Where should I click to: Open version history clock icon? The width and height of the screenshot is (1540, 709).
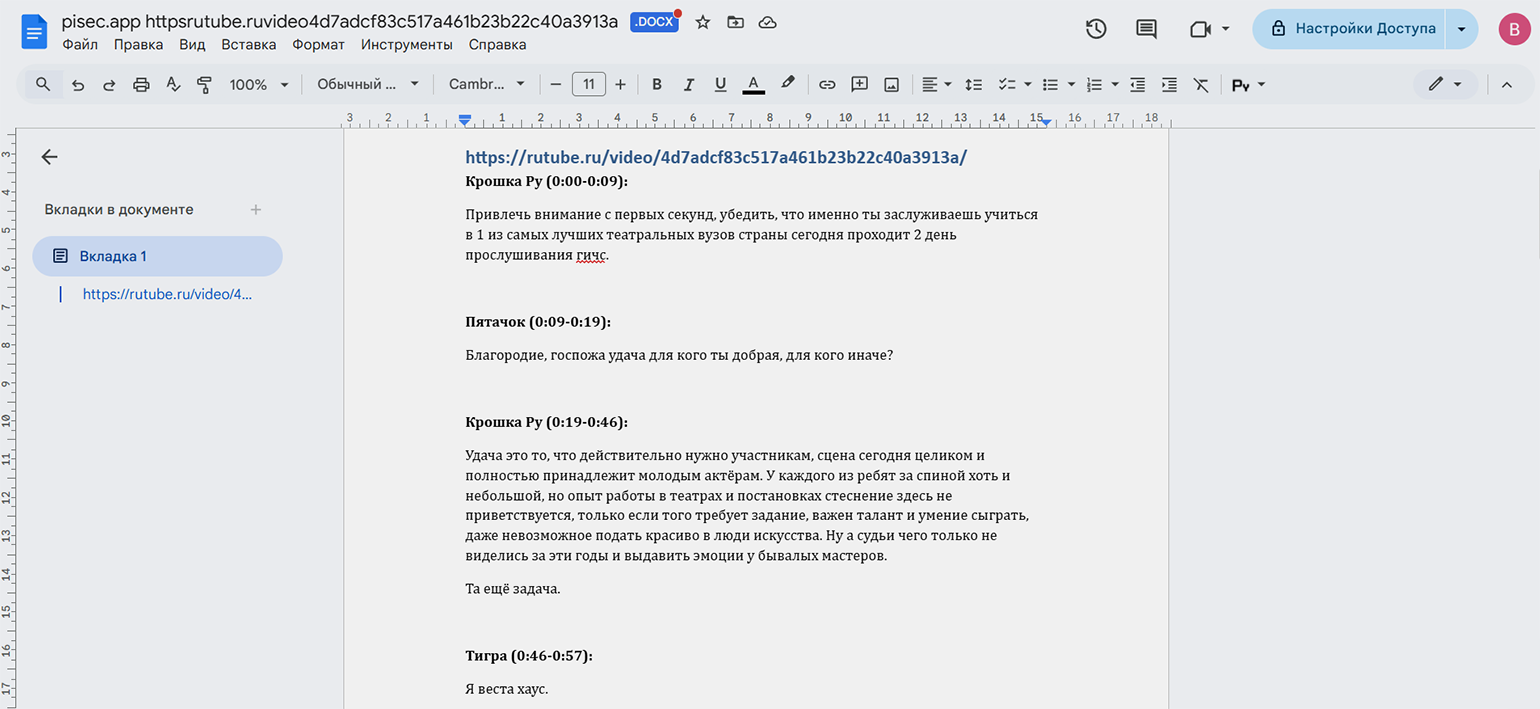[x=1096, y=29]
